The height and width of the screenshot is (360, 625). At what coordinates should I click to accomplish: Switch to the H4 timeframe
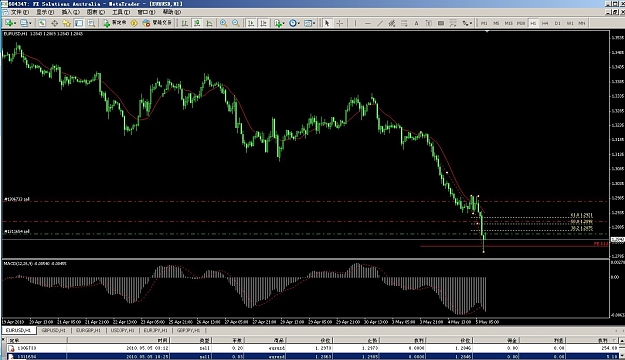pos(545,23)
